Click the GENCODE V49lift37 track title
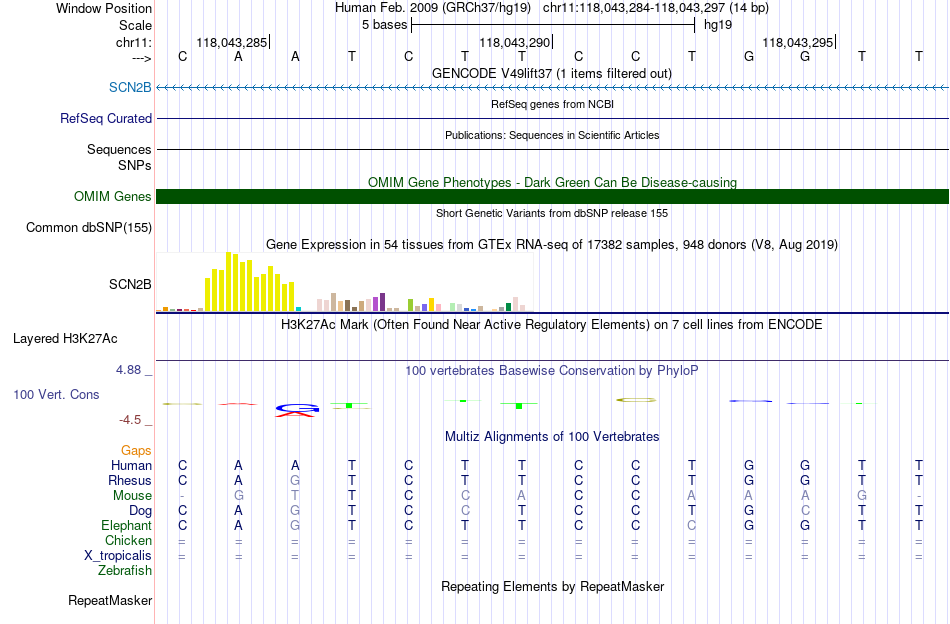Screen dimensions: 950x624 coord(552,73)
